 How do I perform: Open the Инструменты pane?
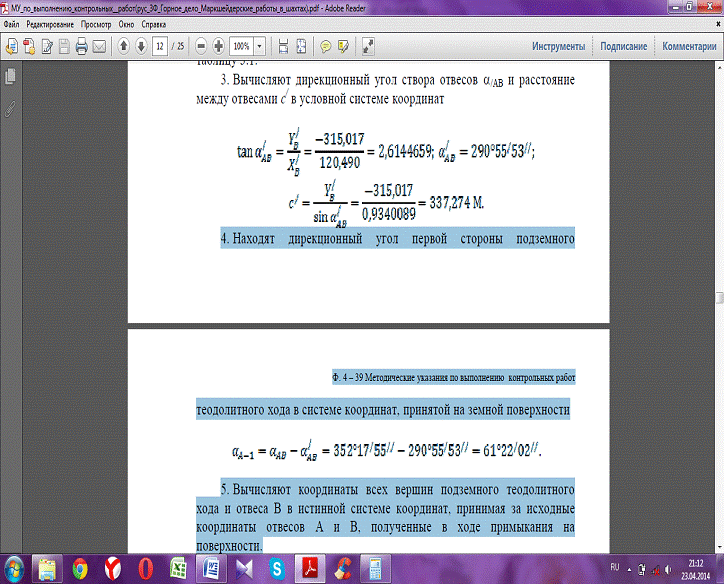point(558,46)
